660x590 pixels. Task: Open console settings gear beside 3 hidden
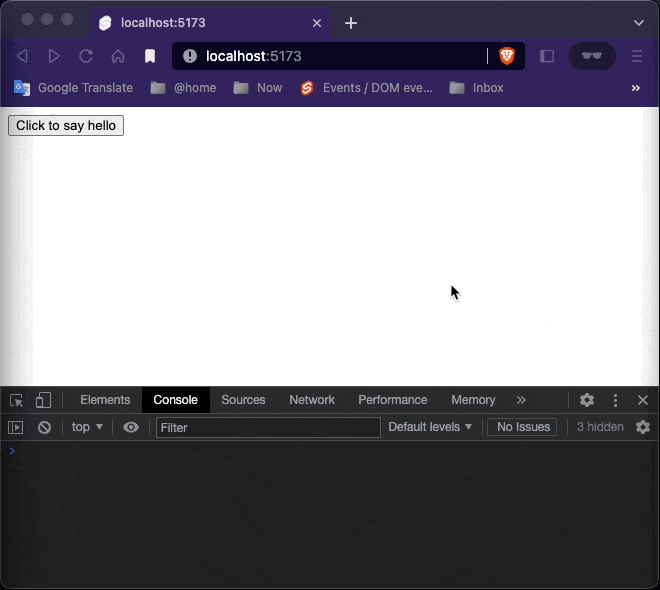point(643,427)
